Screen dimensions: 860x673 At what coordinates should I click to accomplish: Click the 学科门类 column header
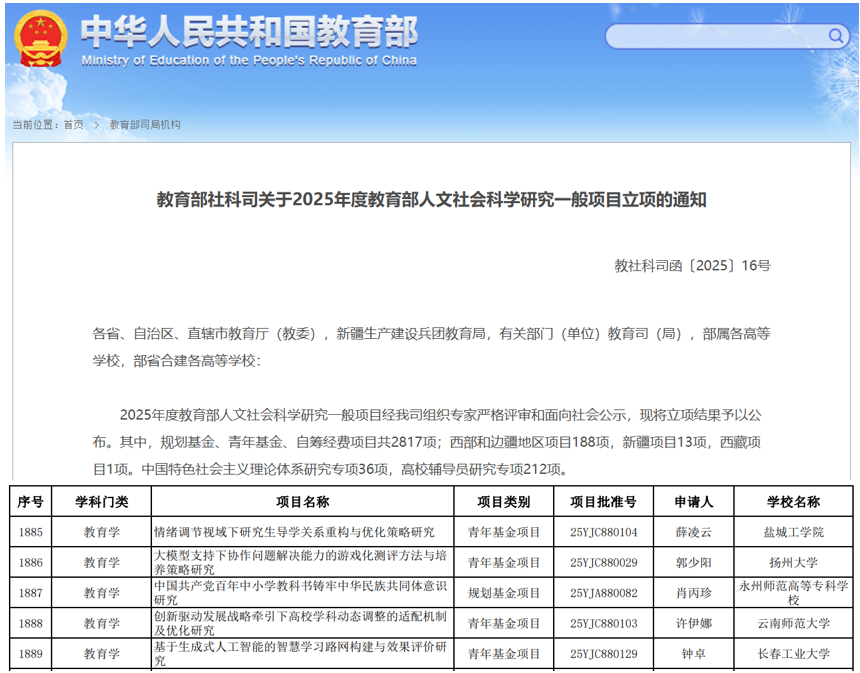(101, 502)
